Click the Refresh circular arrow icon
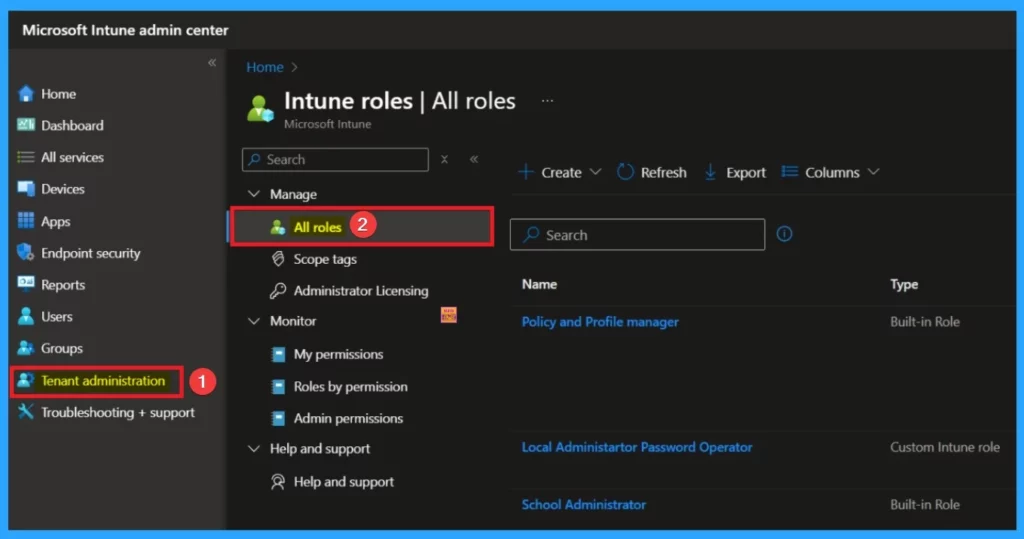This screenshot has height=539, width=1024. coord(625,172)
